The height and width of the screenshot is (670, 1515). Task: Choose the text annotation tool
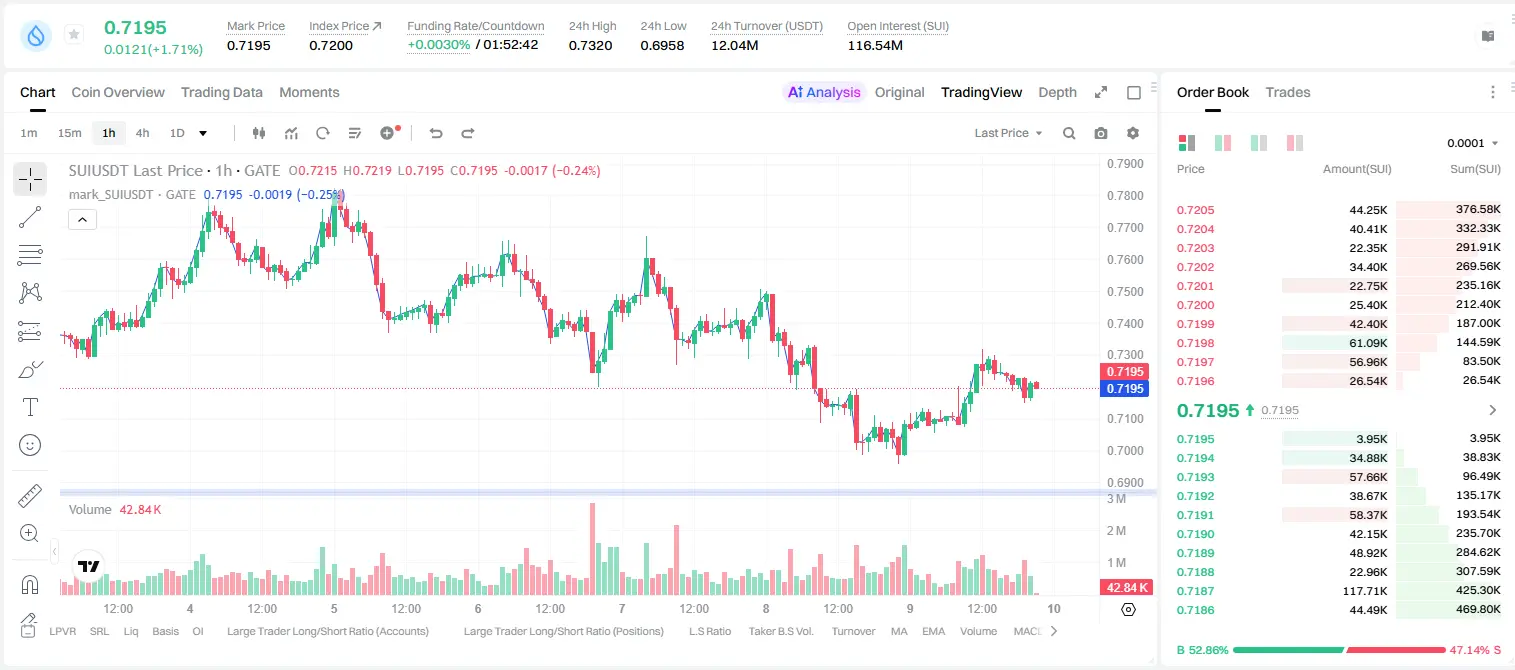pyautogui.click(x=30, y=407)
